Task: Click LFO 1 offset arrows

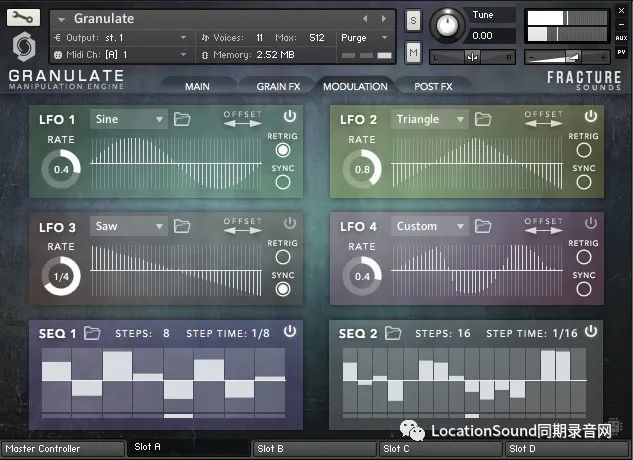Action: [243, 124]
